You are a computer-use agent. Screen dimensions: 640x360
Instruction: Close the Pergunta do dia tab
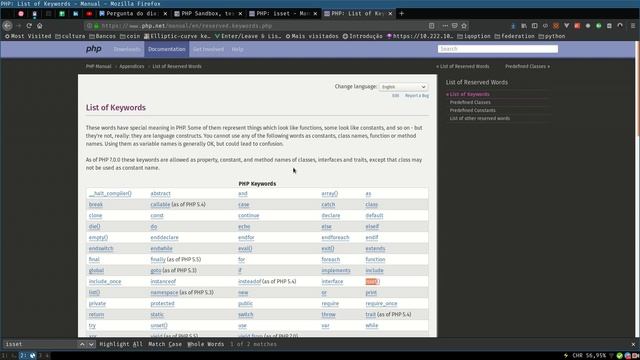point(165,13)
